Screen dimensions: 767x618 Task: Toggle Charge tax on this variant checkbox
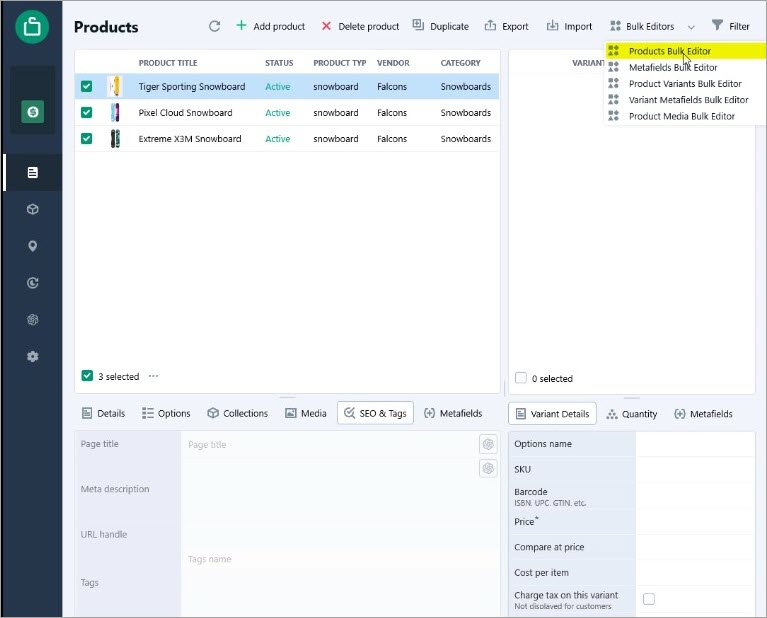point(649,599)
